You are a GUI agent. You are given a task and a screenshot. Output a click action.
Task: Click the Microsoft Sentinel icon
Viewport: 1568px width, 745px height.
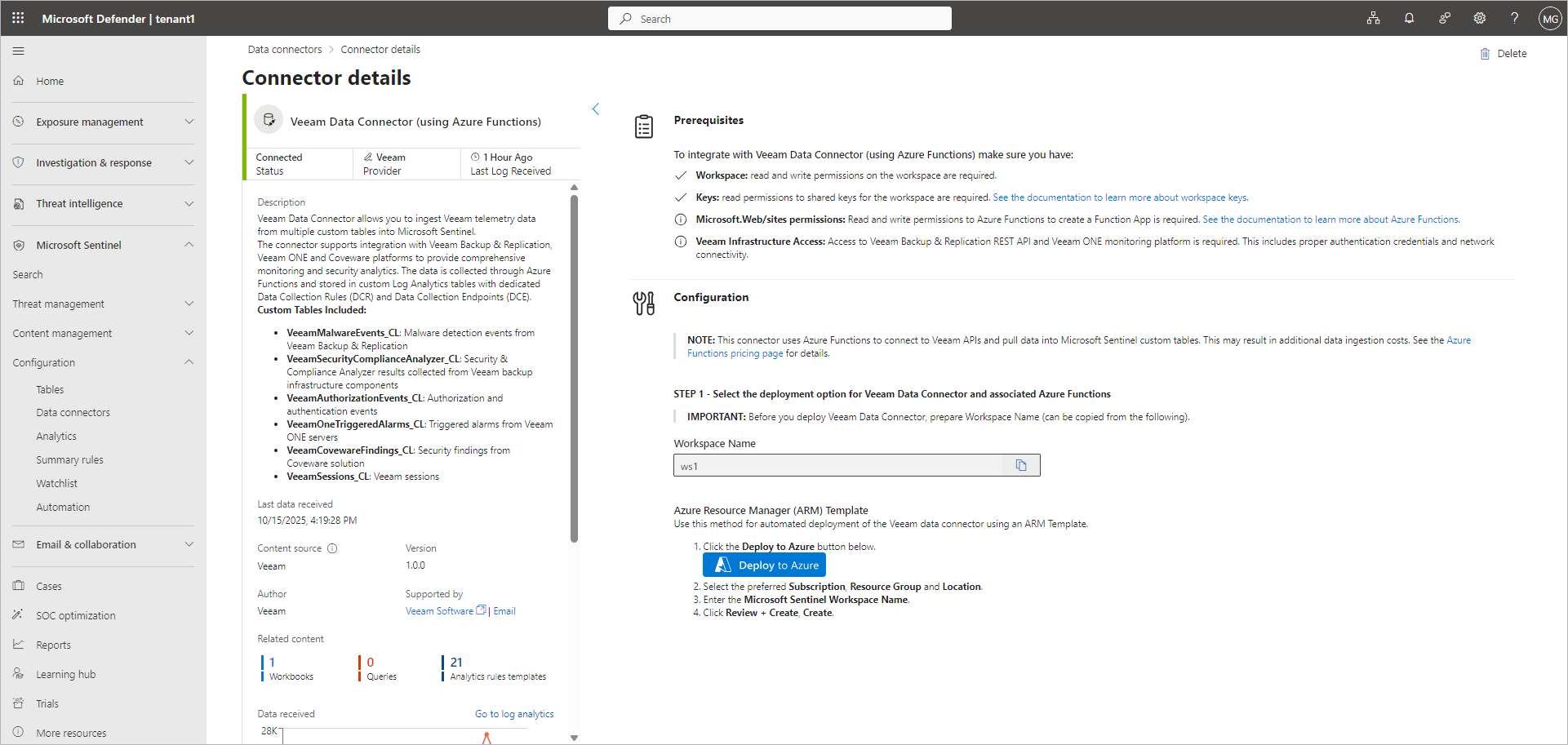(x=19, y=245)
